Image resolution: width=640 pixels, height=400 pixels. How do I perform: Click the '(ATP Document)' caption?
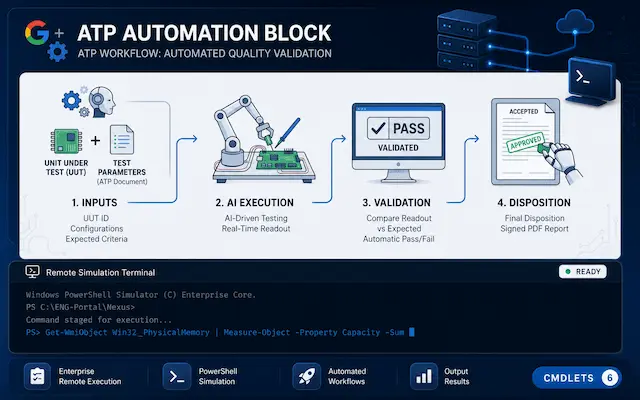pyautogui.click(x=122, y=182)
